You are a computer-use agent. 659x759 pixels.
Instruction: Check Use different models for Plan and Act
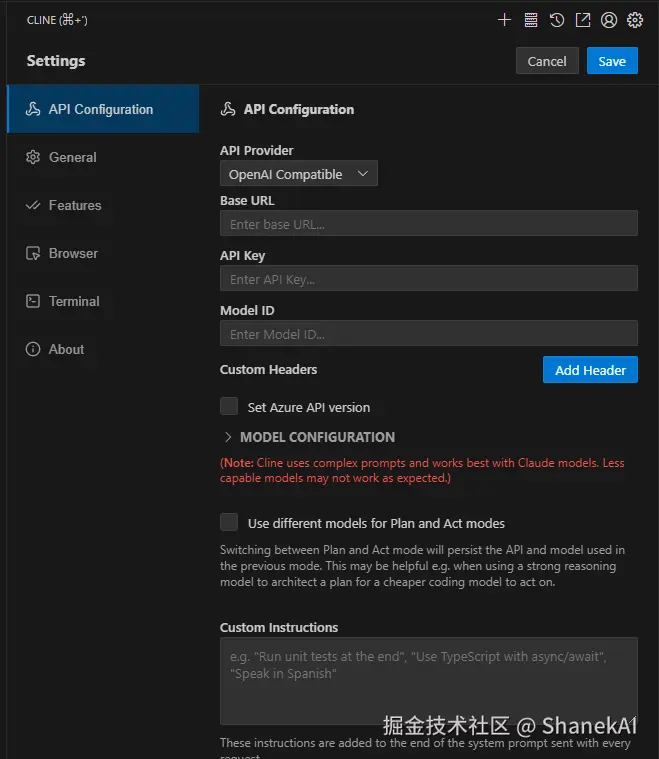click(229, 522)
